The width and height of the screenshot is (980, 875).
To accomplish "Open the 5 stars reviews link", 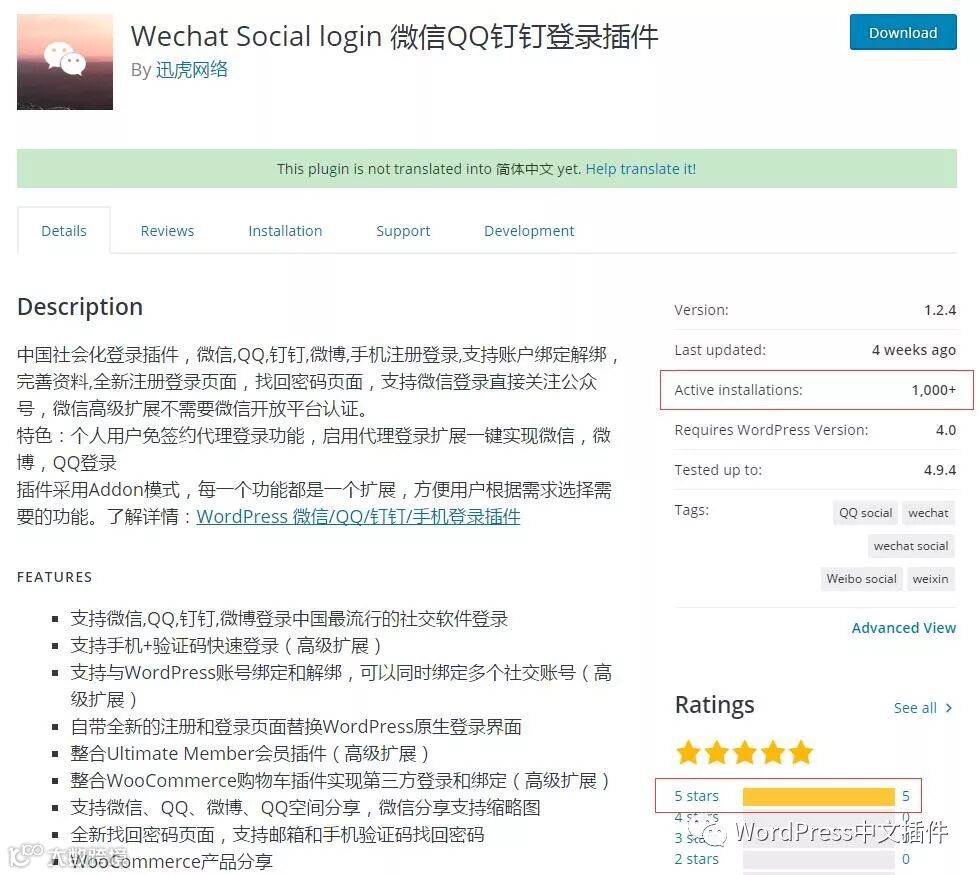I will 696,796.
